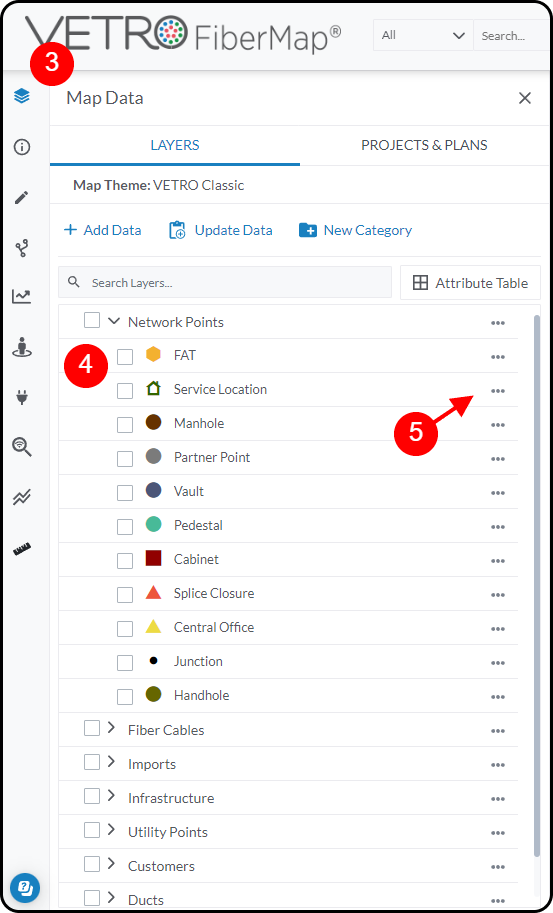Open the wifi magnifier search icon
553x913 pixels.
pyautogui.click(x=22, y=447)
